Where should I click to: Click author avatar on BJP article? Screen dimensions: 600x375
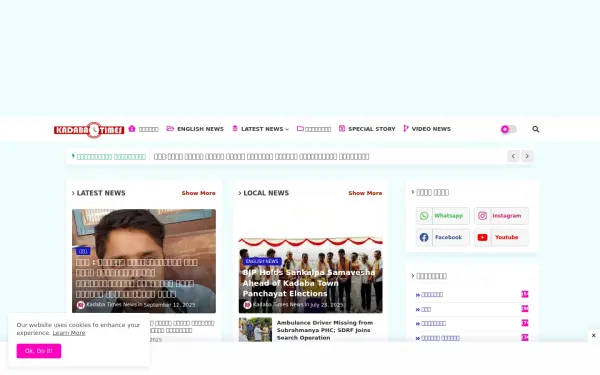point(247,305)
